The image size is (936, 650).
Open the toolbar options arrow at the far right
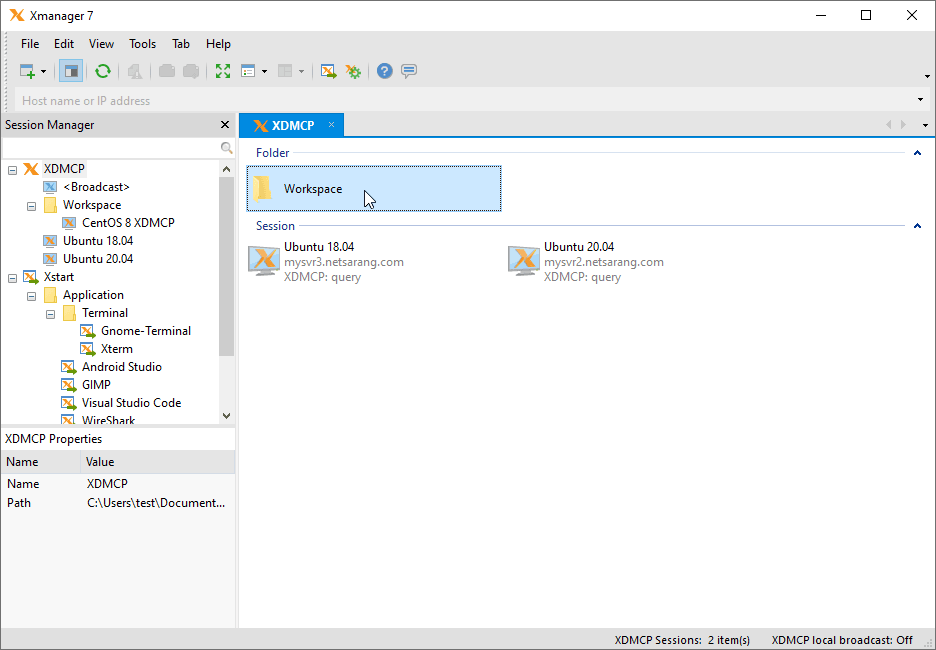click(x=927, y=76)
